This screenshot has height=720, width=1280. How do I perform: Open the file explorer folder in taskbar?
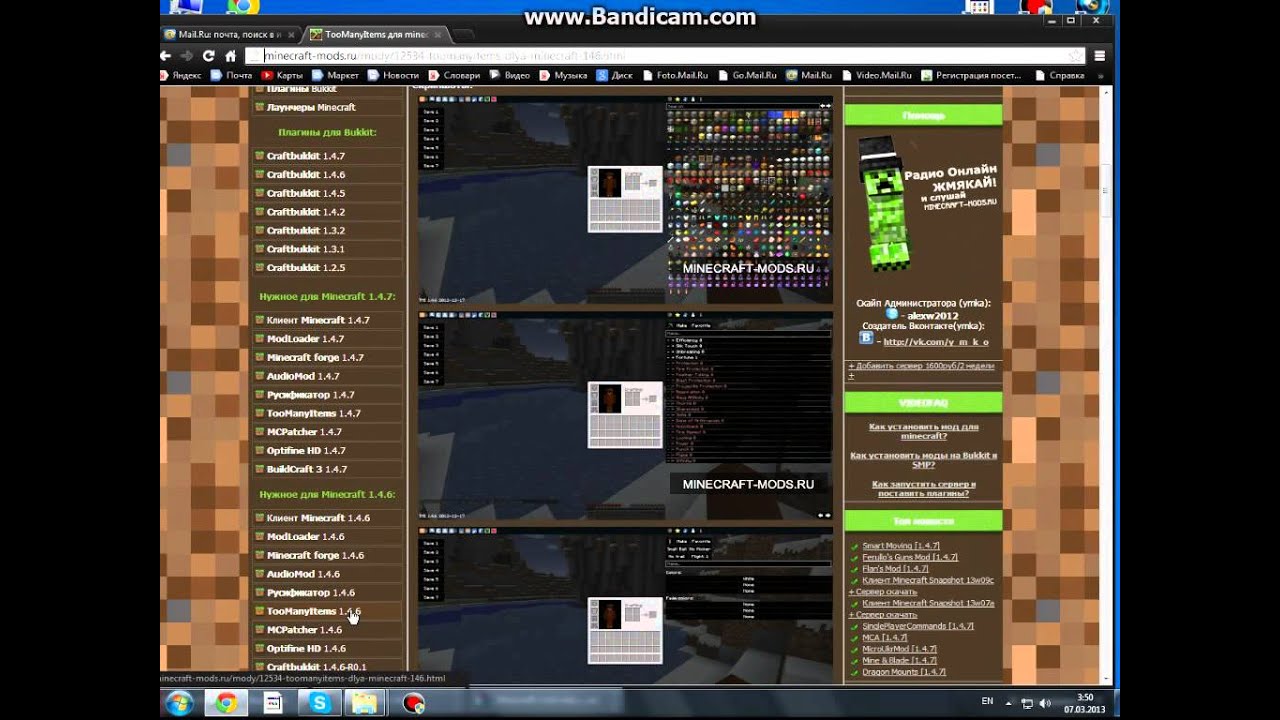pyautogui.click(x=366, y=703)
